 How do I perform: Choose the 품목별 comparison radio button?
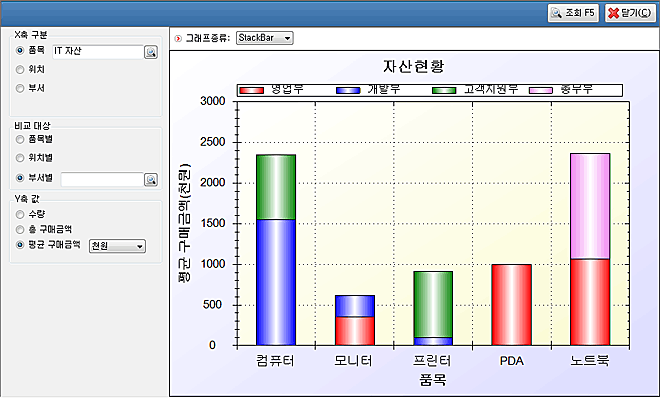(20, 139)
